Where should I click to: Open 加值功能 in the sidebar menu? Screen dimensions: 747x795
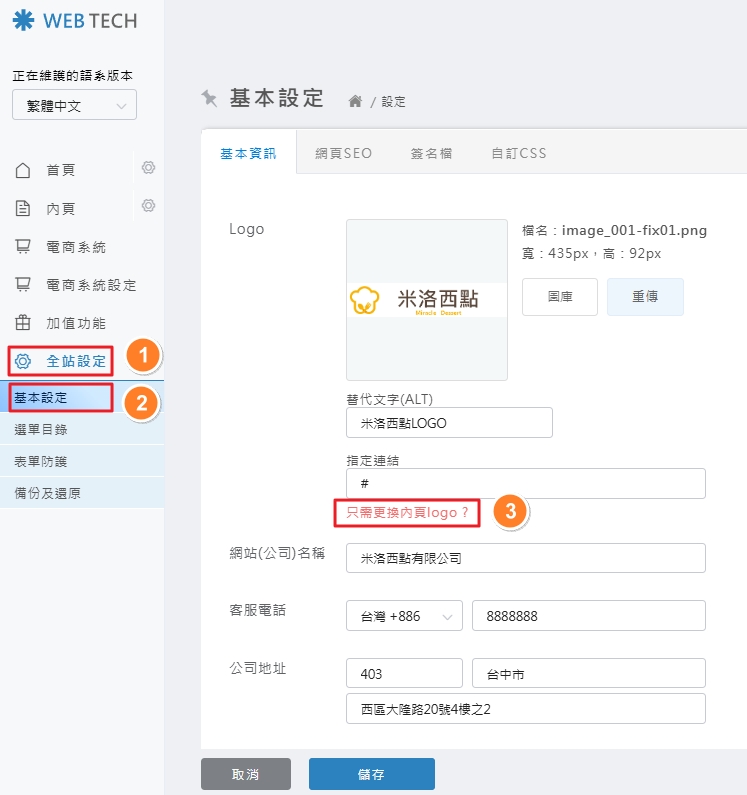76,323
